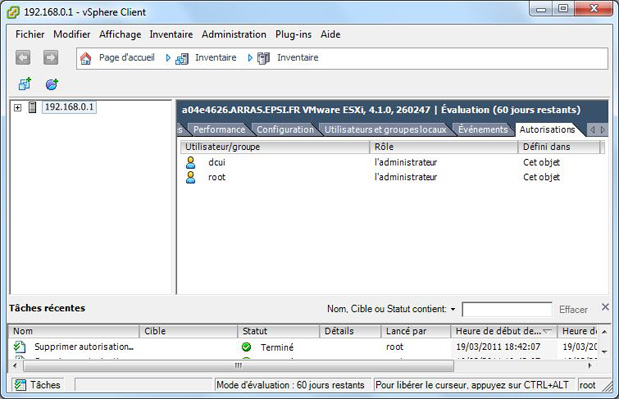Screen dimensions: 619x399
Task: Open the Affichage menu
Action: (x=120, y=34)
